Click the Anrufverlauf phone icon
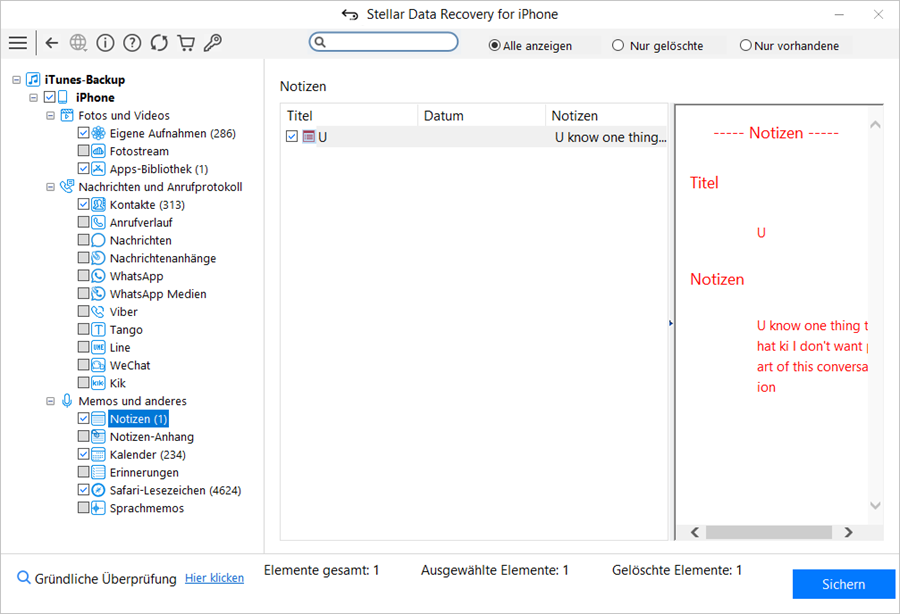The width and height of the screenshot is (900, 614). [x=99, y=222]
